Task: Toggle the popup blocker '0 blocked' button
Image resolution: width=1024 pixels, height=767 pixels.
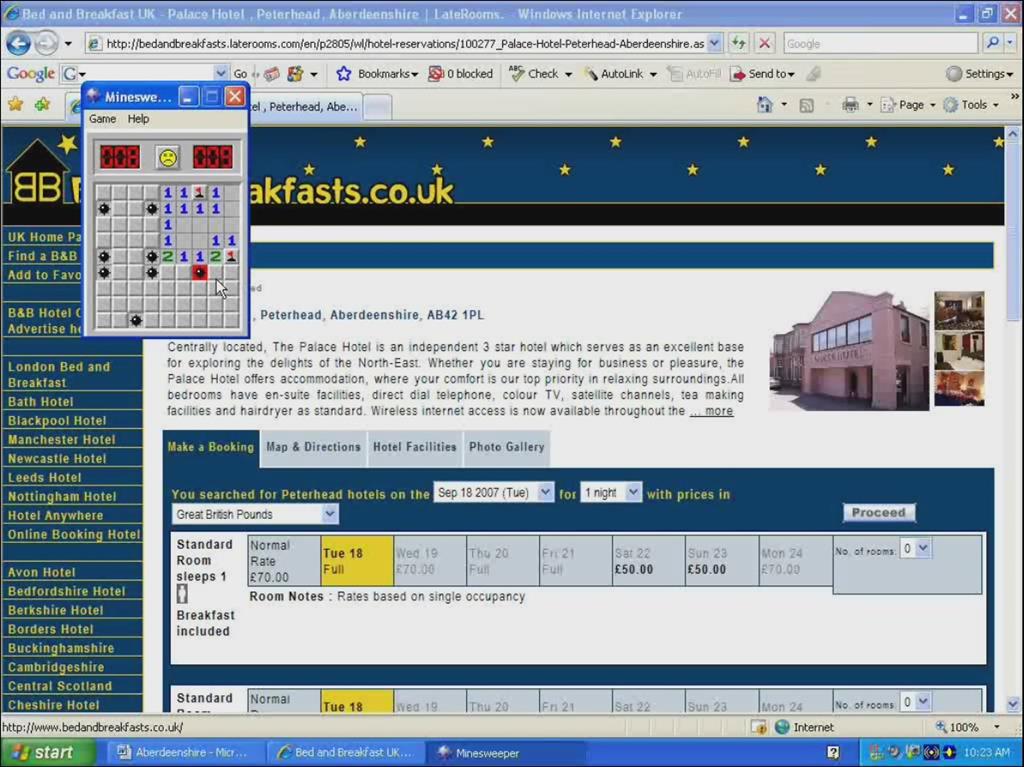Action: pyautogui.click(x=460, y=74)
